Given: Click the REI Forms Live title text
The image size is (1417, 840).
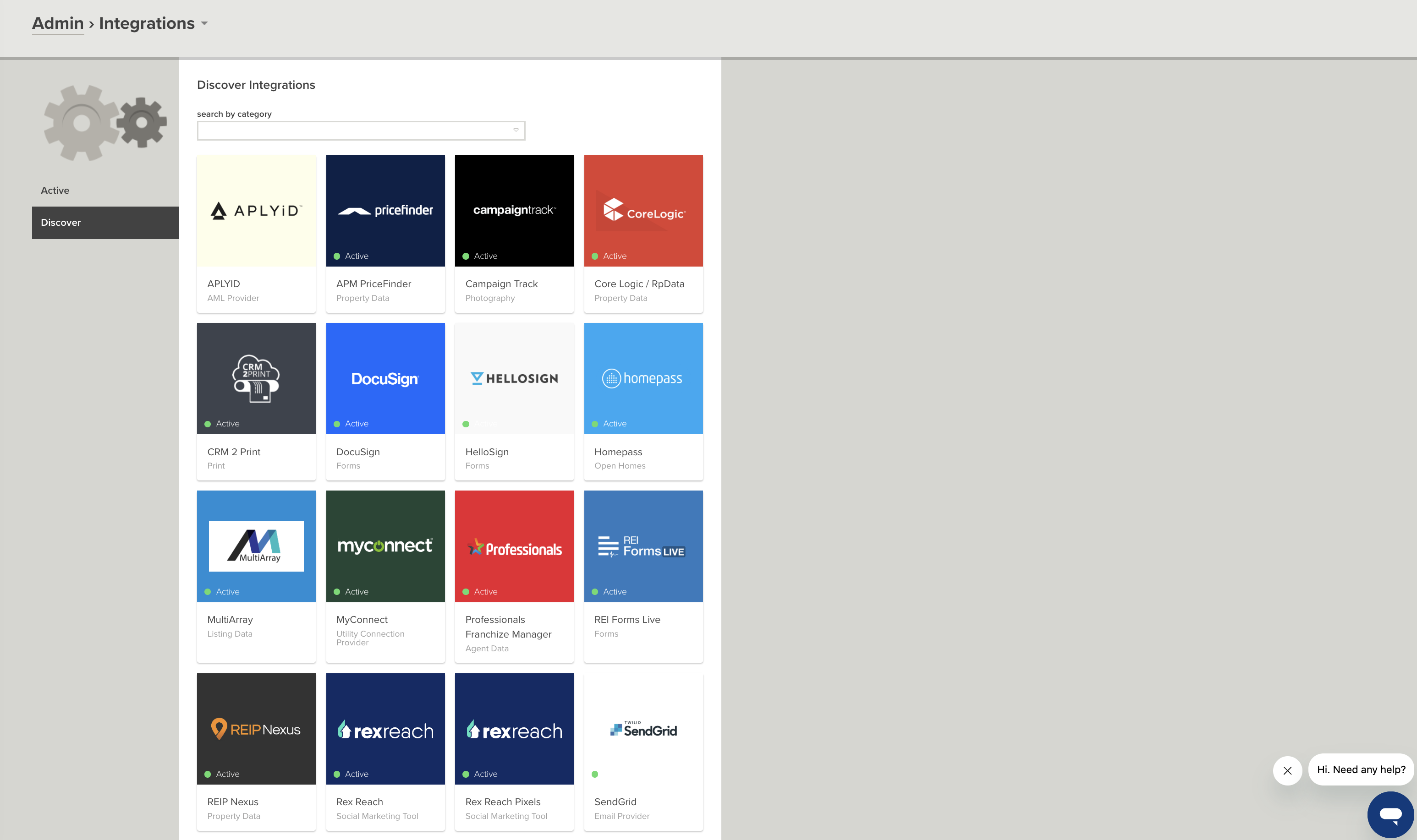Looking at the screenshot, I should pyautogui.click(x=627, y=619).
